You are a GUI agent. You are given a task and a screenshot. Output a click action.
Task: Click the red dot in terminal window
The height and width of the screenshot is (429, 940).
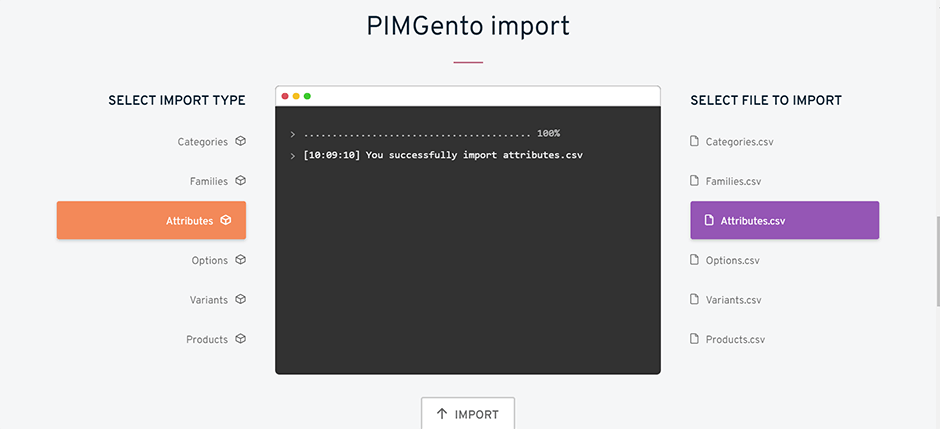click(285, 96)
